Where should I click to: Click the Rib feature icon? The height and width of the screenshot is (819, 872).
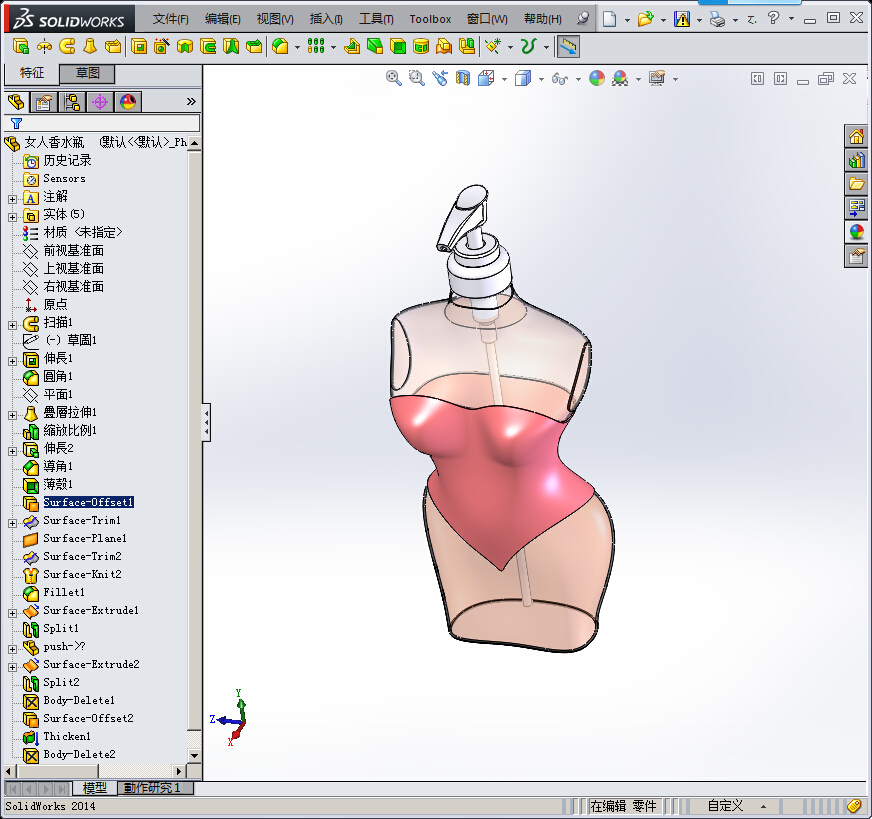(x=352, y=47)
